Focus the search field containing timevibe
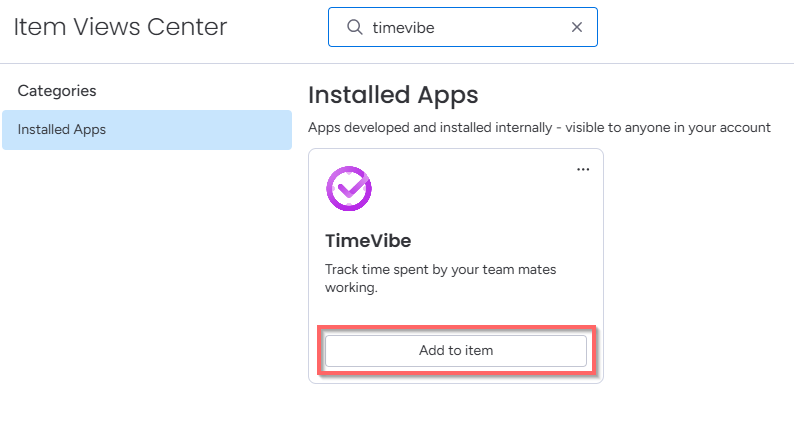Viewport: 794px width, 425px height. pos(463,27)
